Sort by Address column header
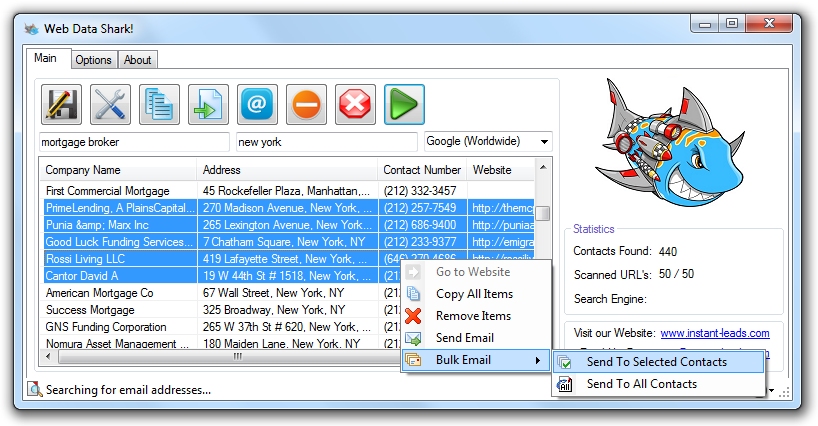Viewport: 818px width, 426px height. click(x=287, y=170)
